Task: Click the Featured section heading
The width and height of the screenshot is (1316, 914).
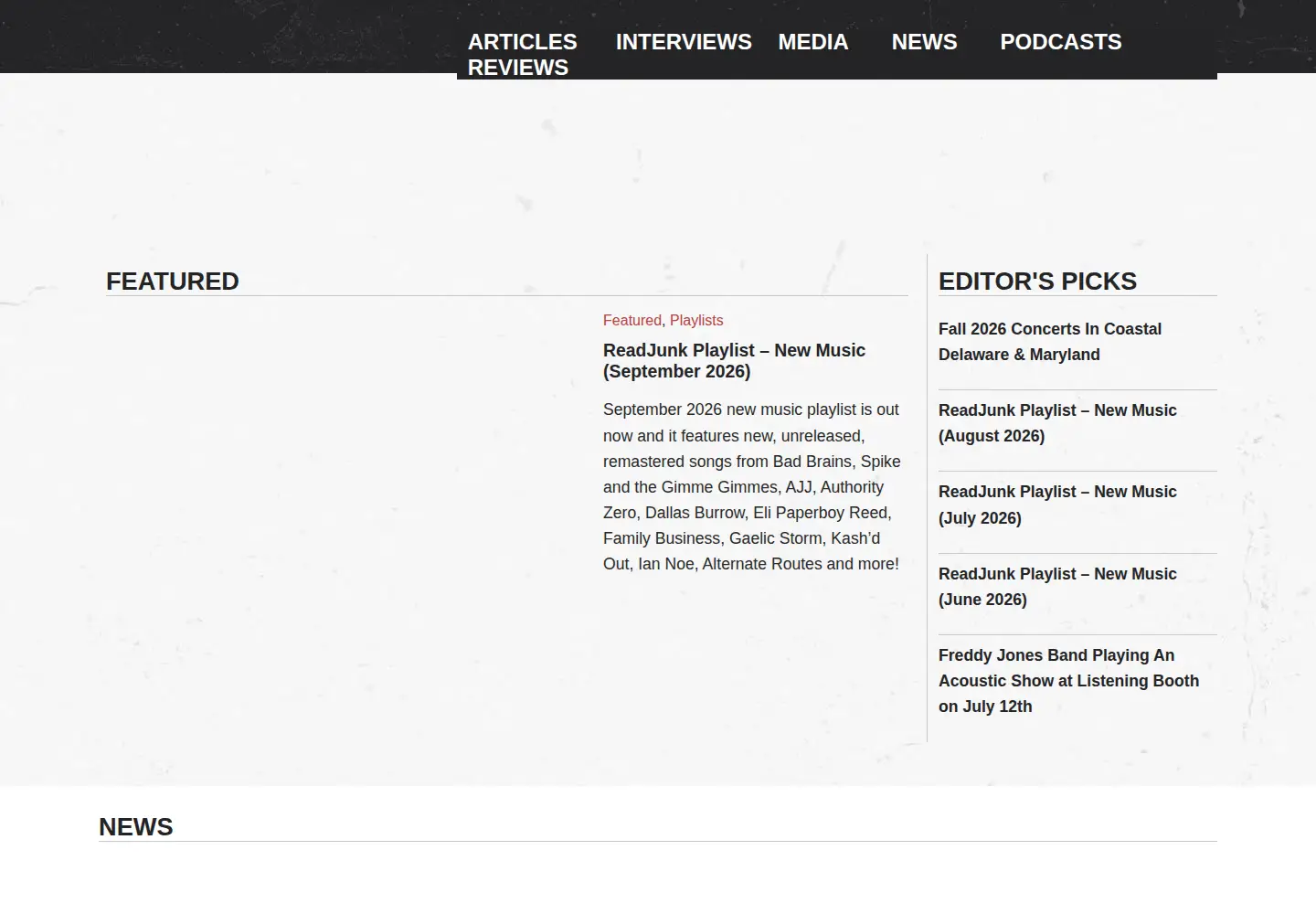Action: click(x=173, y=282)
